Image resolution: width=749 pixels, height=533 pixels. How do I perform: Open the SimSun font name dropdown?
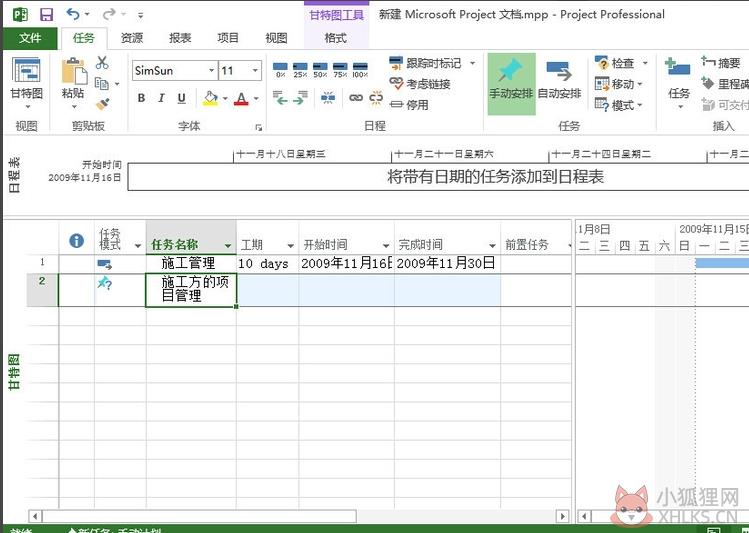point(211,71)
